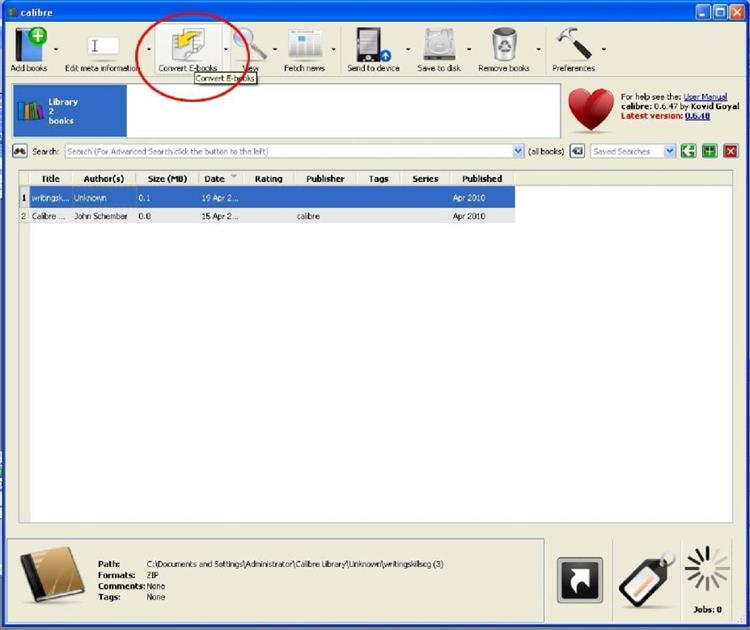The width and height of the screenshot is (750, 630).
Task: Click row number 2 header
Action: (x=24, y=216)
